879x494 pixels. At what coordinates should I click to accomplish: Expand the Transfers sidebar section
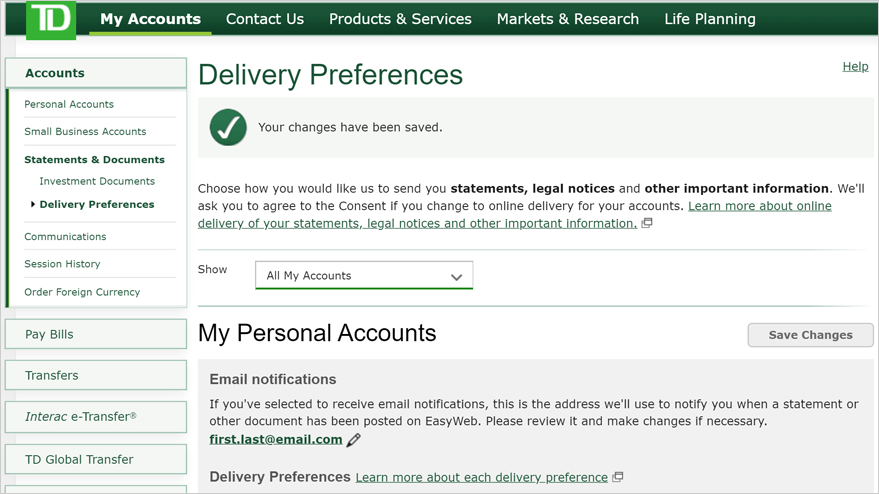pos(96,375)
